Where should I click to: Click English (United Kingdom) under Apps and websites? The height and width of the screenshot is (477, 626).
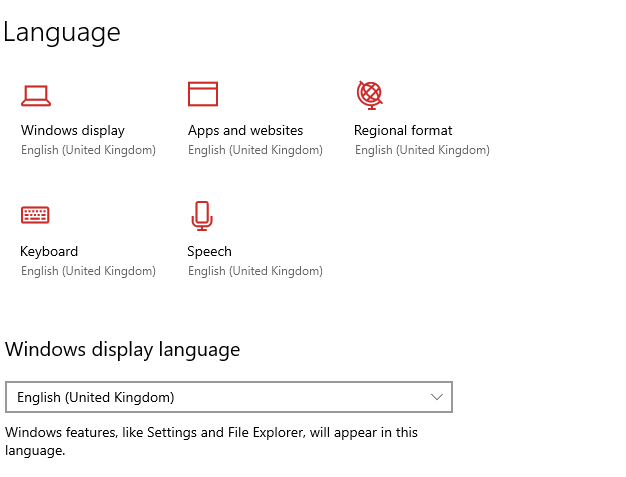click(255, 150)
